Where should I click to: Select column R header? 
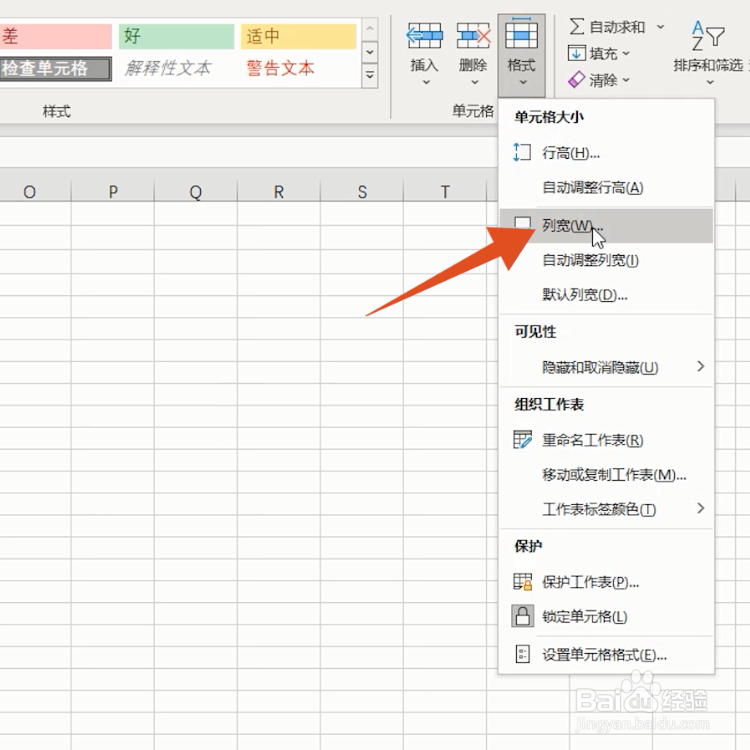coord(279,191)
